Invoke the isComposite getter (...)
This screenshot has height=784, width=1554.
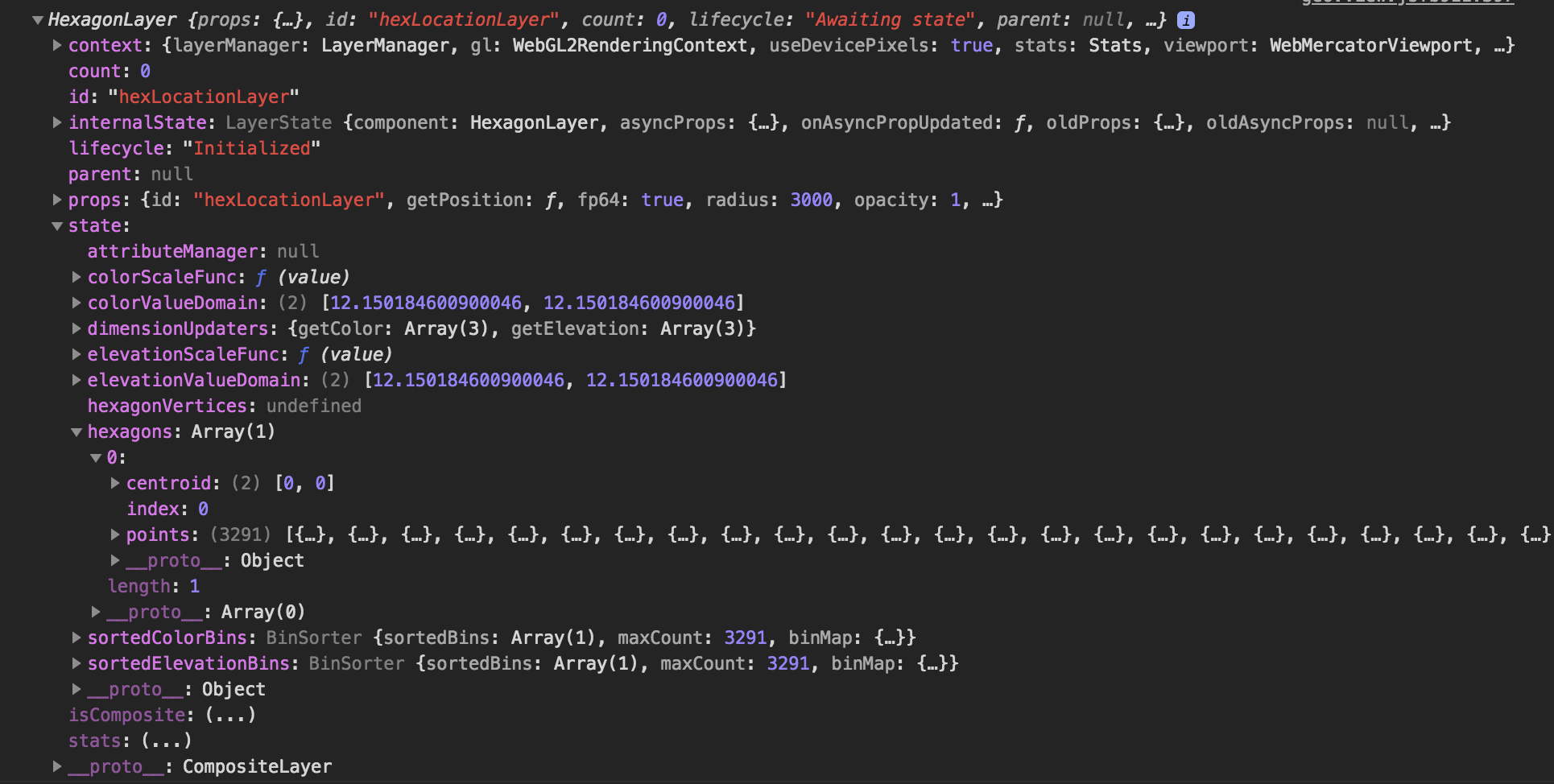tap(230, 716)
